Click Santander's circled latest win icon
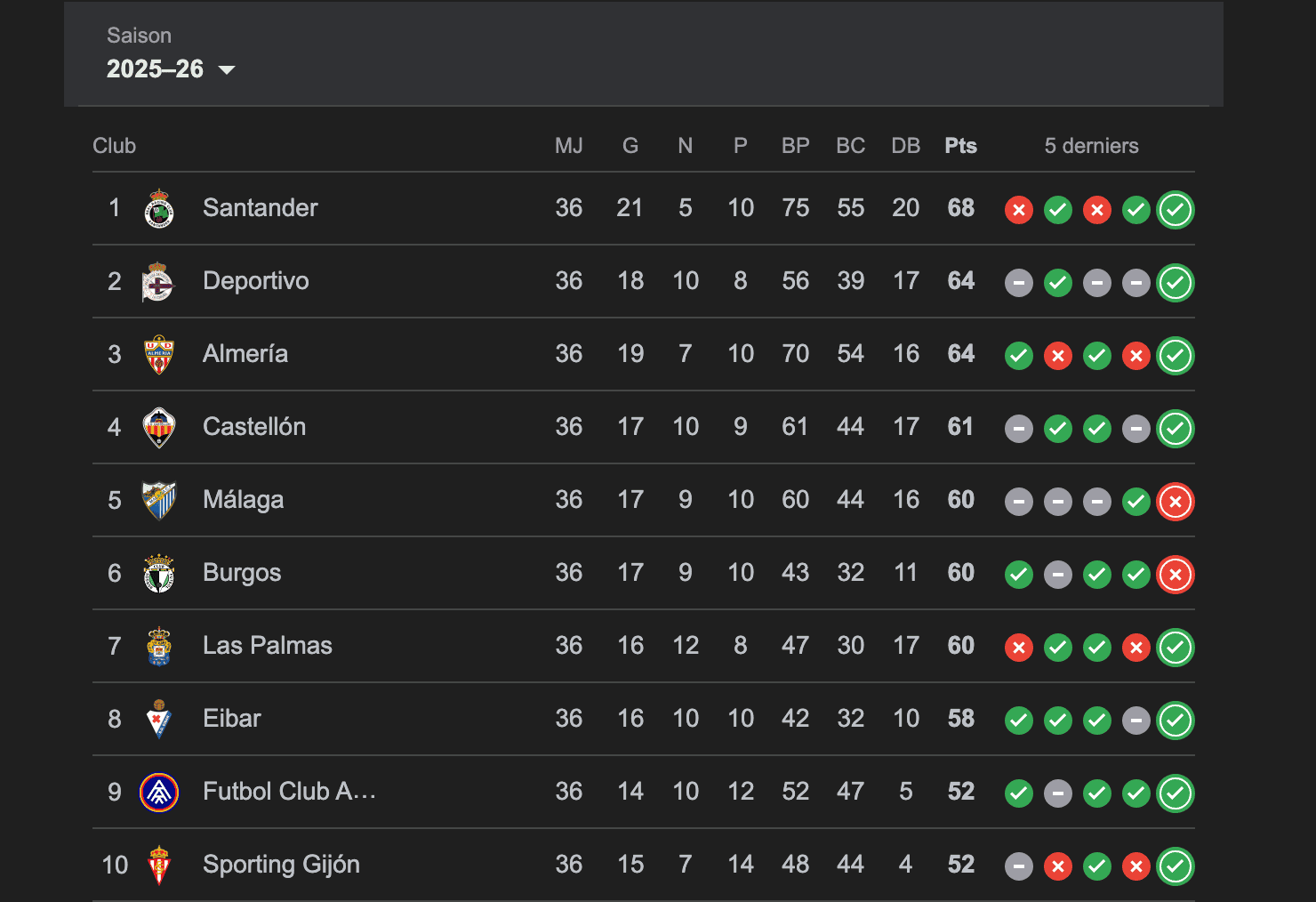The height and width of the screenshot is (902, 1316). 1175,210
